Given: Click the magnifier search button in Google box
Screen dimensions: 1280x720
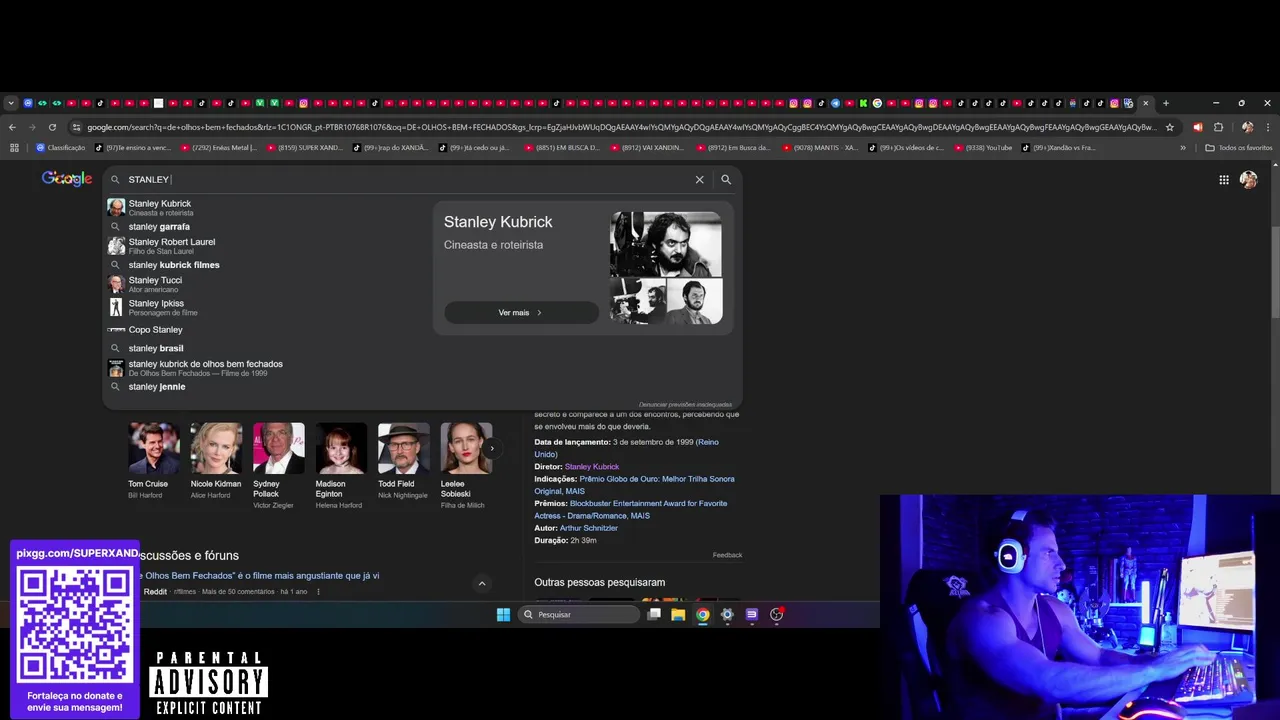Looking at the screenshot, I should point(726,180).
